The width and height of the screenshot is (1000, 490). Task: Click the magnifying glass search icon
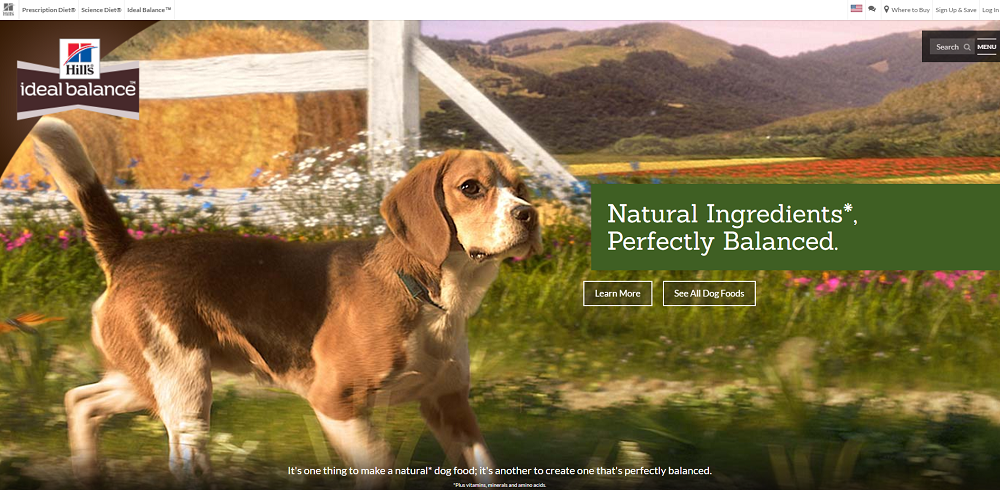point(967,47)
